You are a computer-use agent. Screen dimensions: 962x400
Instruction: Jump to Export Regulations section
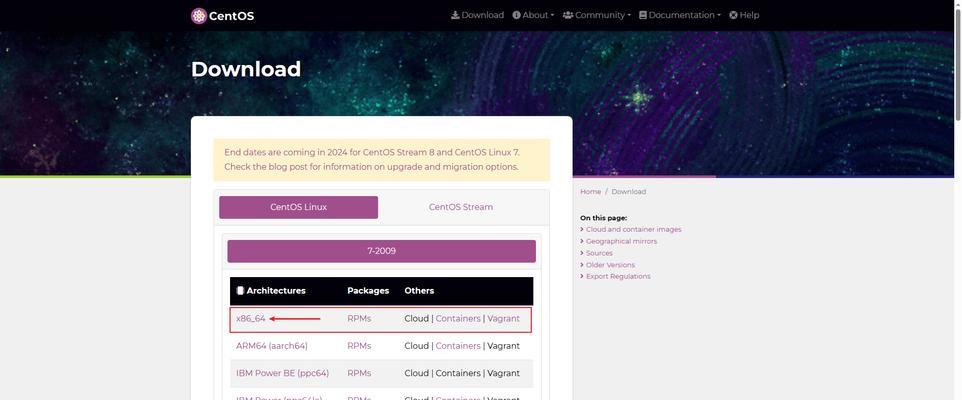pyautogui.click(x=618, y=277)
